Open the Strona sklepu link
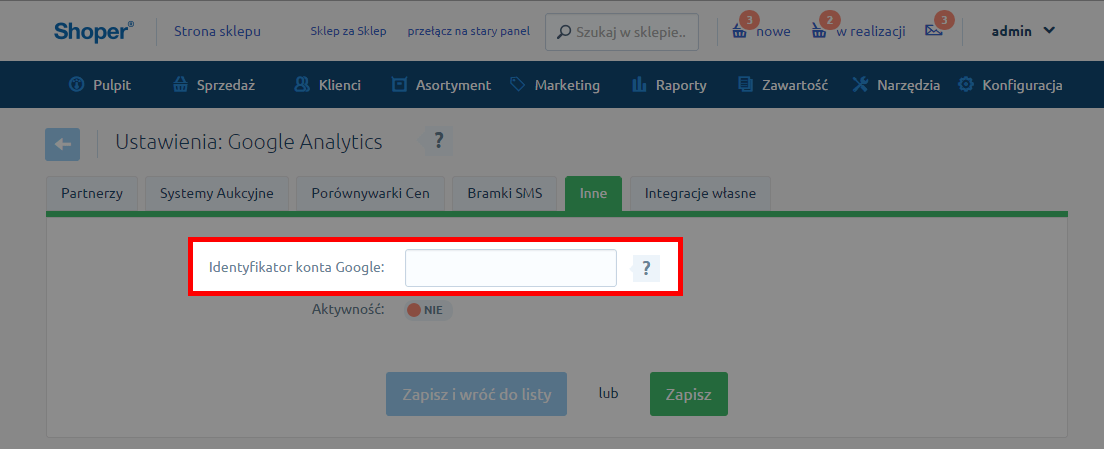Screen dimensions: 1104x449 pos(218,32)
